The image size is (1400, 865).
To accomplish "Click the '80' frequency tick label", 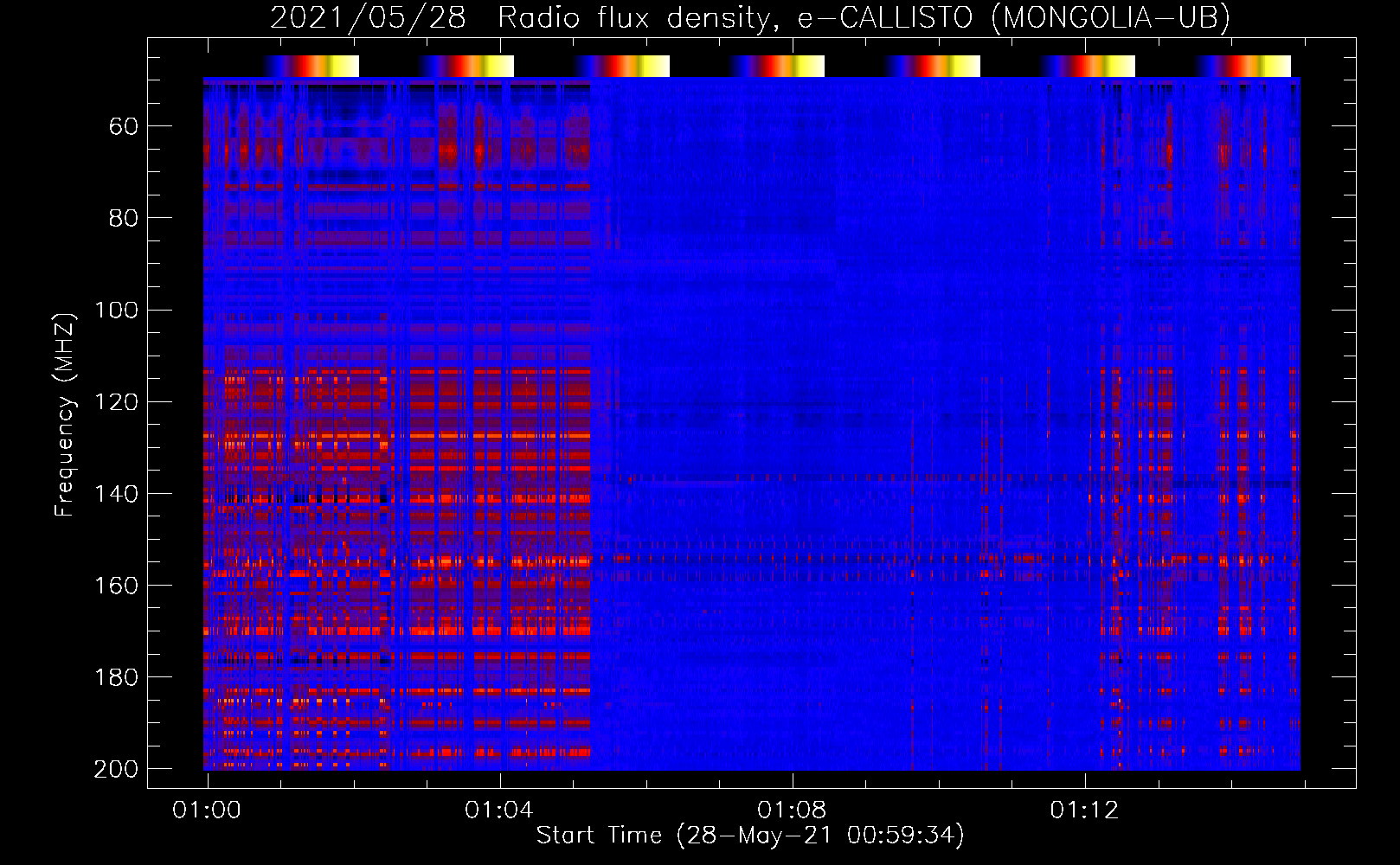I will 124,218.
